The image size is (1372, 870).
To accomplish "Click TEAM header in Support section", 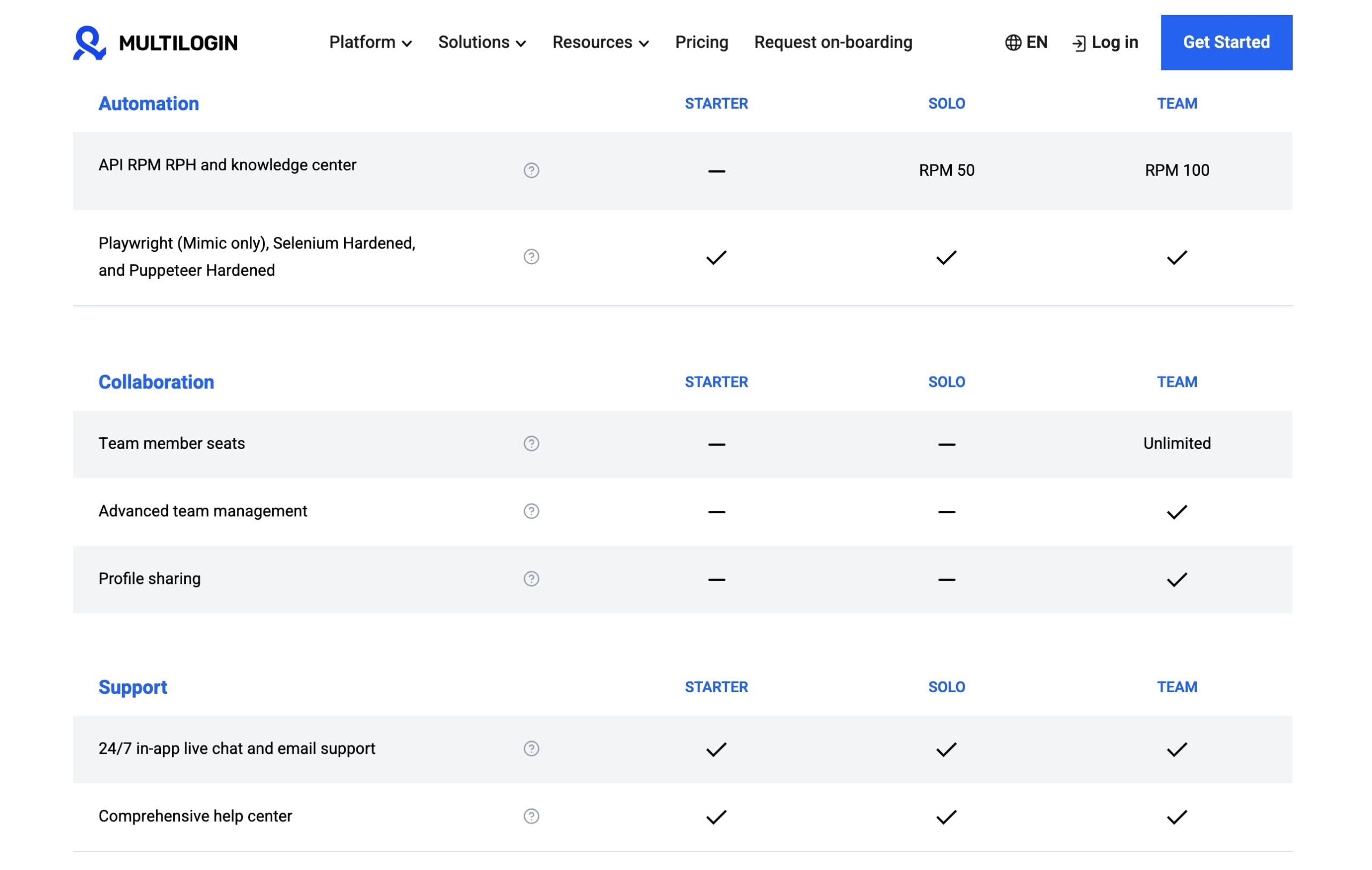I will (1176, 687).
